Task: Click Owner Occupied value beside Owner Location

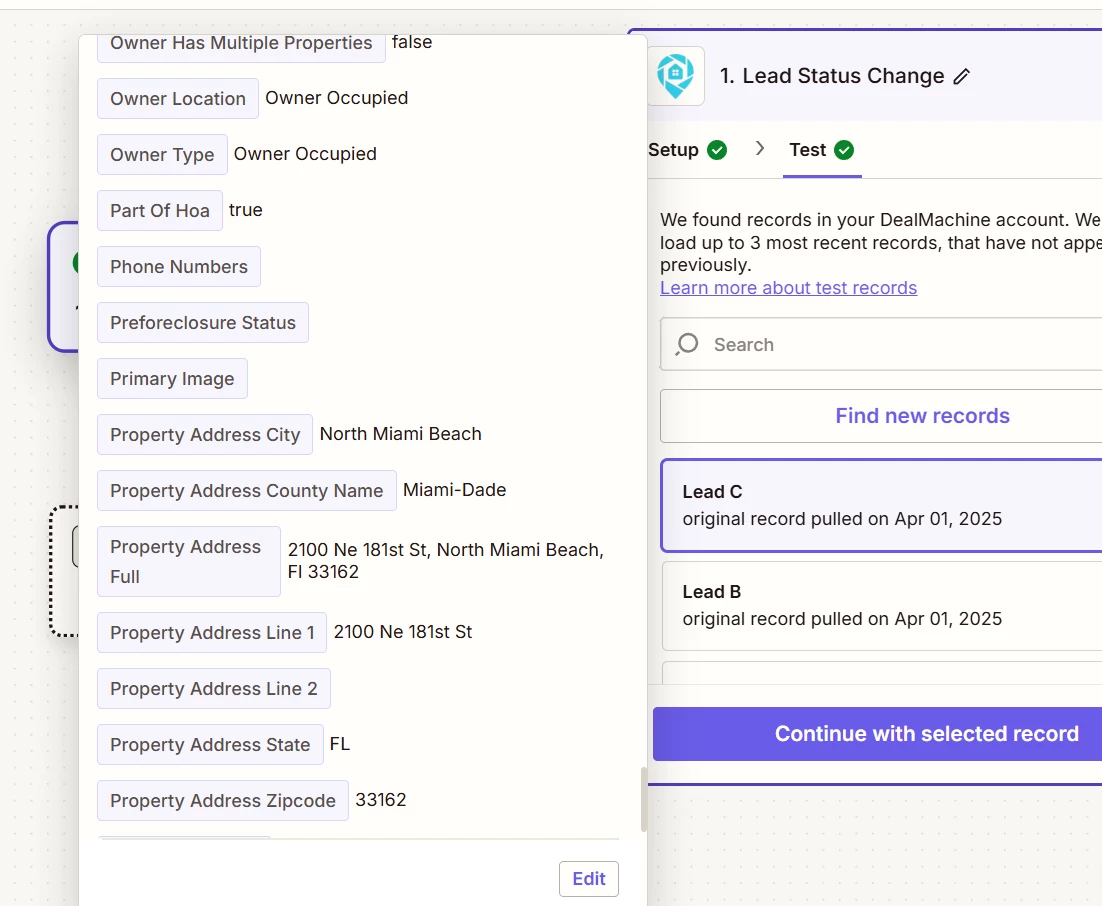Action: [337, 98]
